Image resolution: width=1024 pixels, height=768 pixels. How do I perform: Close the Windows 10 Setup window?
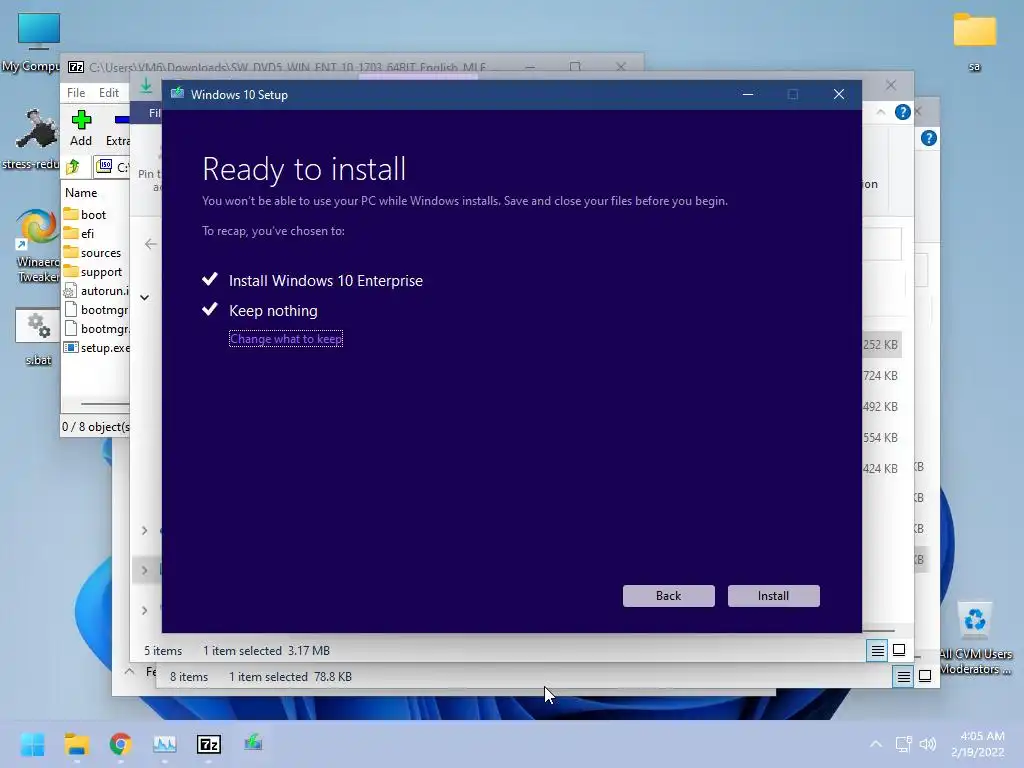click(x=839, y=95)
